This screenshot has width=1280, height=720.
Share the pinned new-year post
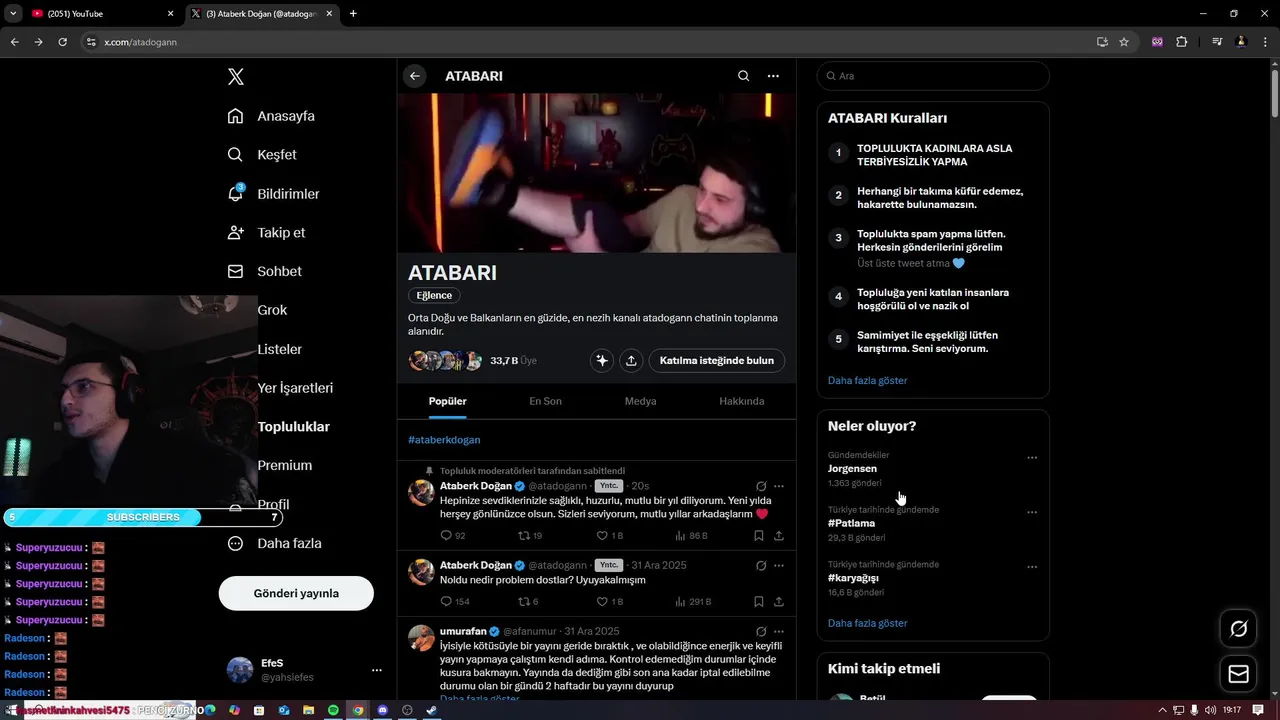[x=779, y=536]
